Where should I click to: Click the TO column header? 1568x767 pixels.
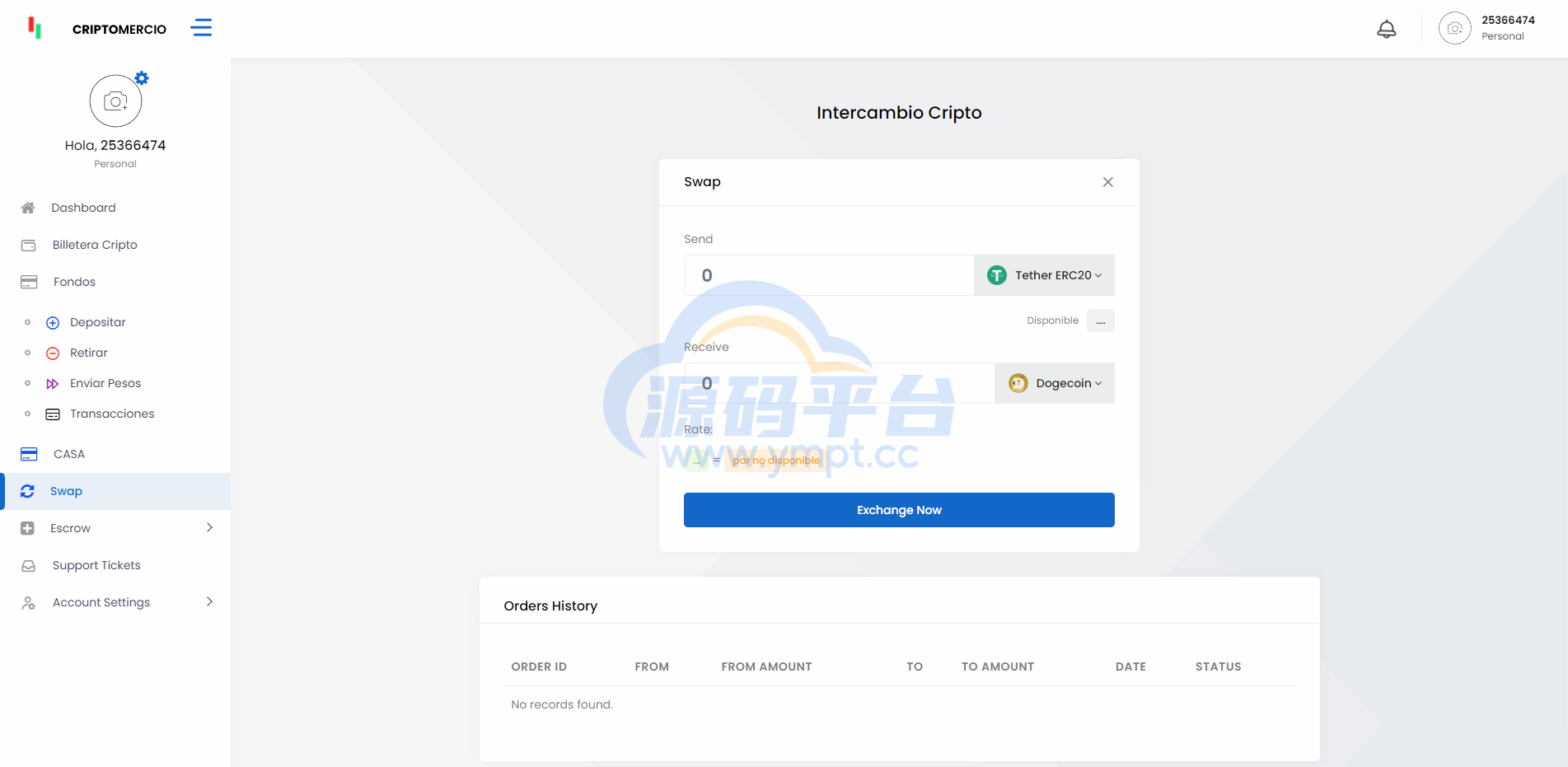point(915,666)
